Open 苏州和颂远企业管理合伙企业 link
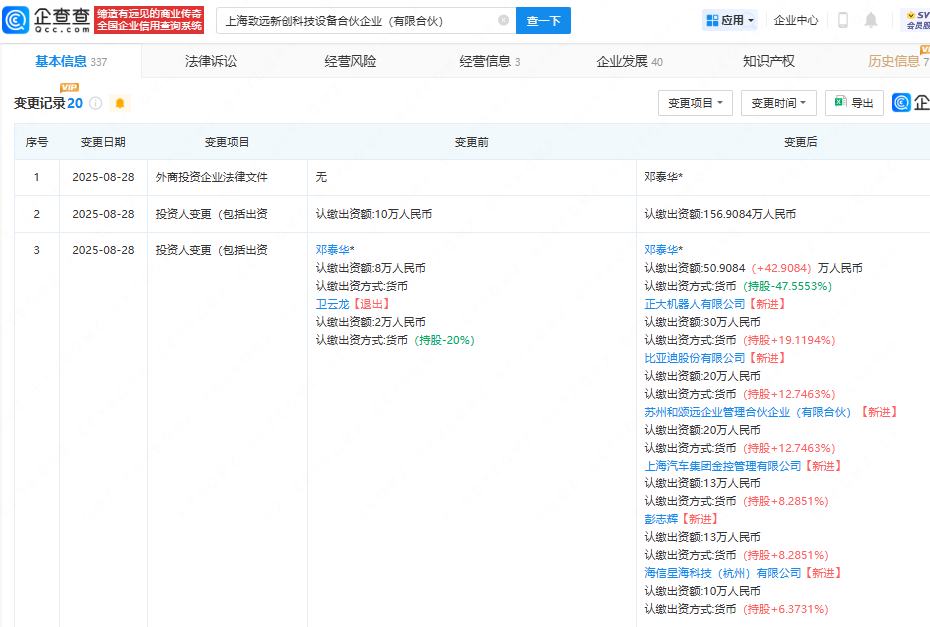The image size is (930, 627). click(747, 412)
